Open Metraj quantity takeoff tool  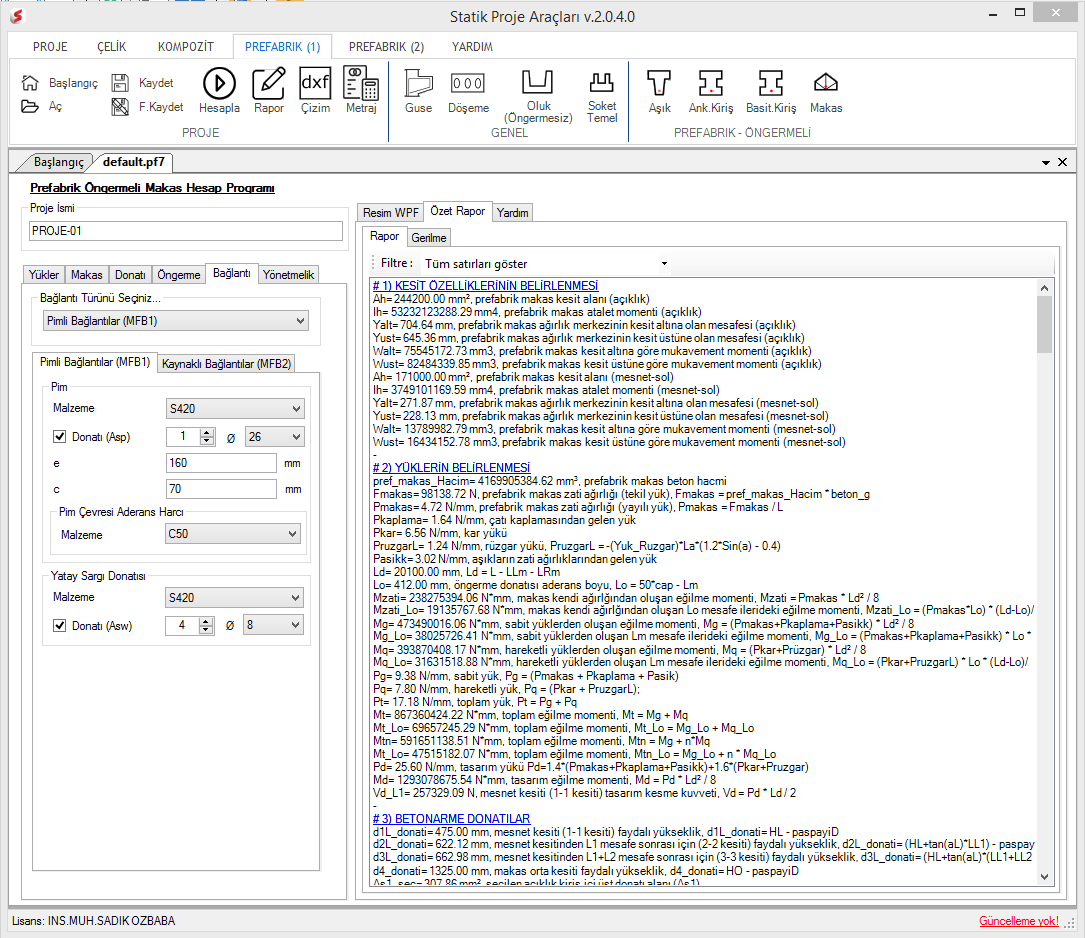361,91
